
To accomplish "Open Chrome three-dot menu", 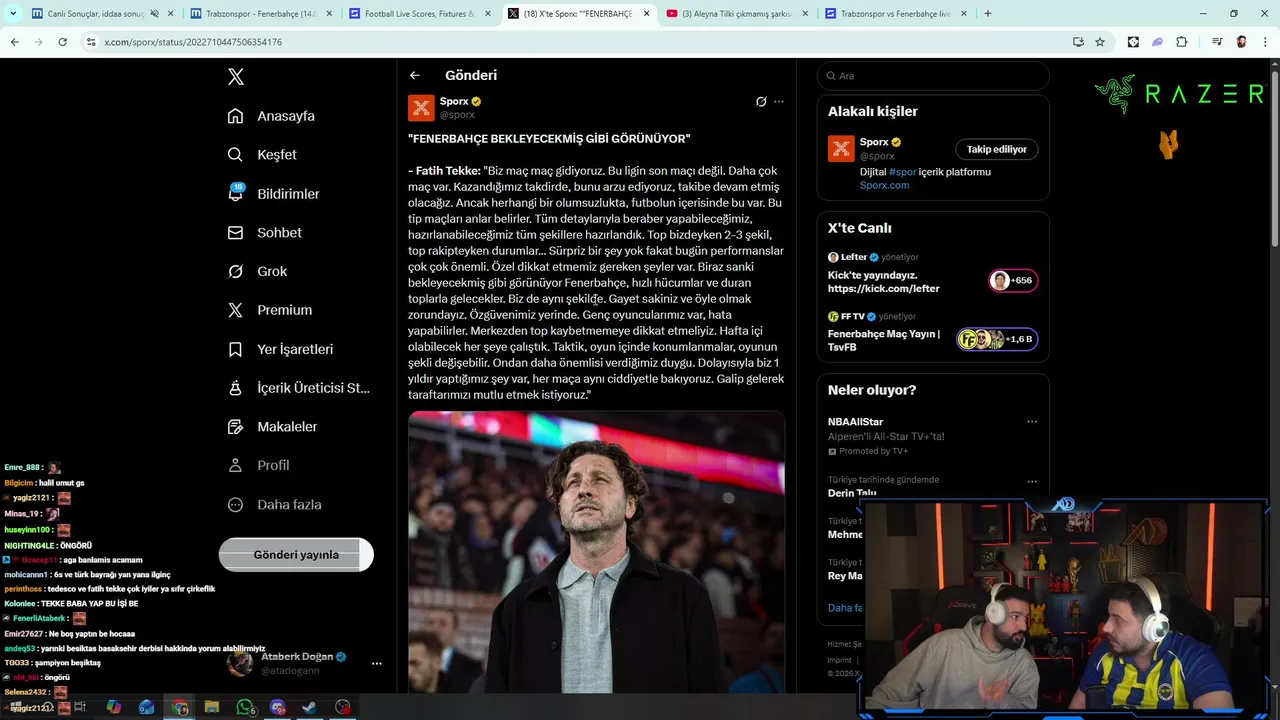I will point(1265,42).
